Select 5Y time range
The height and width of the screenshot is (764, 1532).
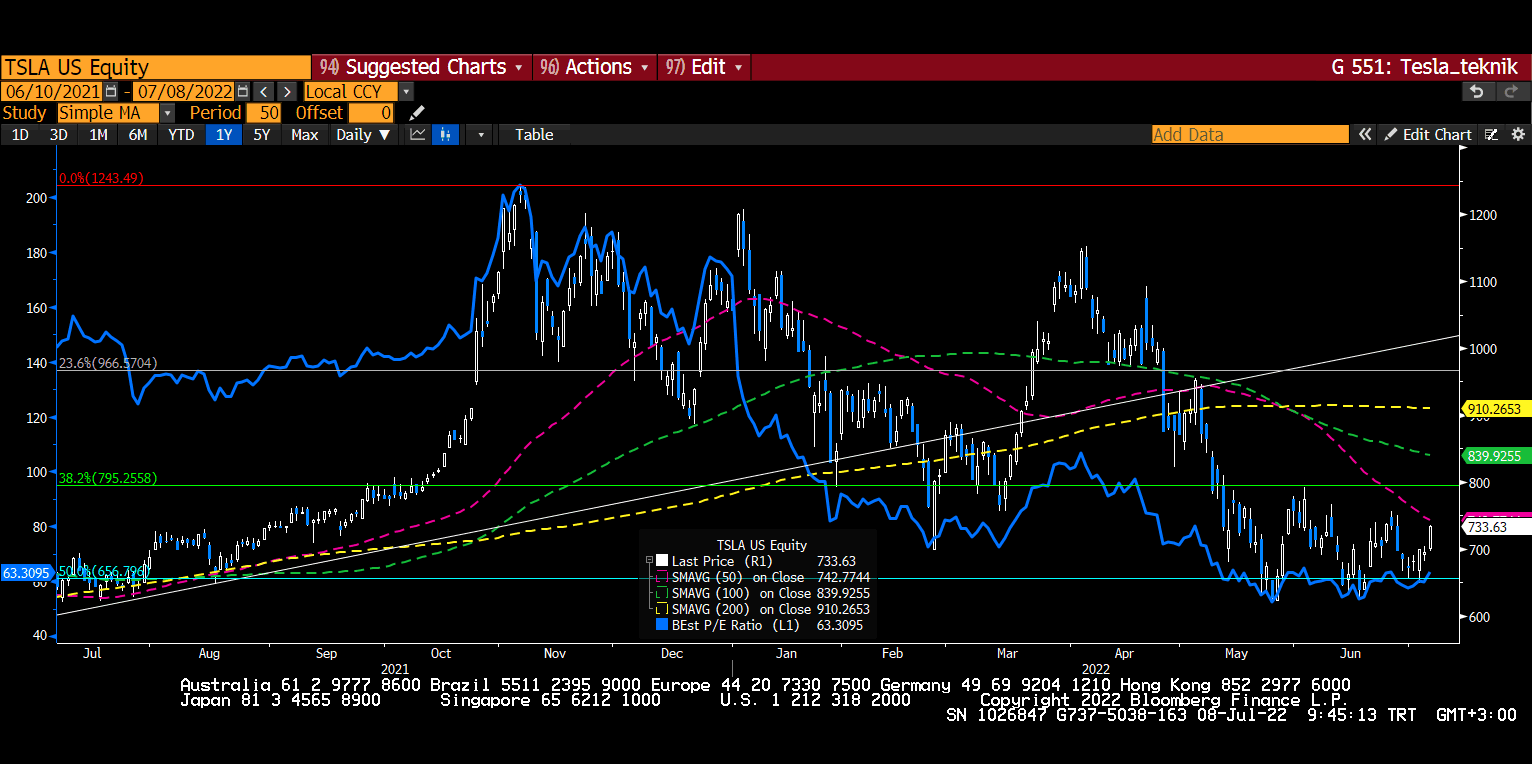tap(261, 134)
